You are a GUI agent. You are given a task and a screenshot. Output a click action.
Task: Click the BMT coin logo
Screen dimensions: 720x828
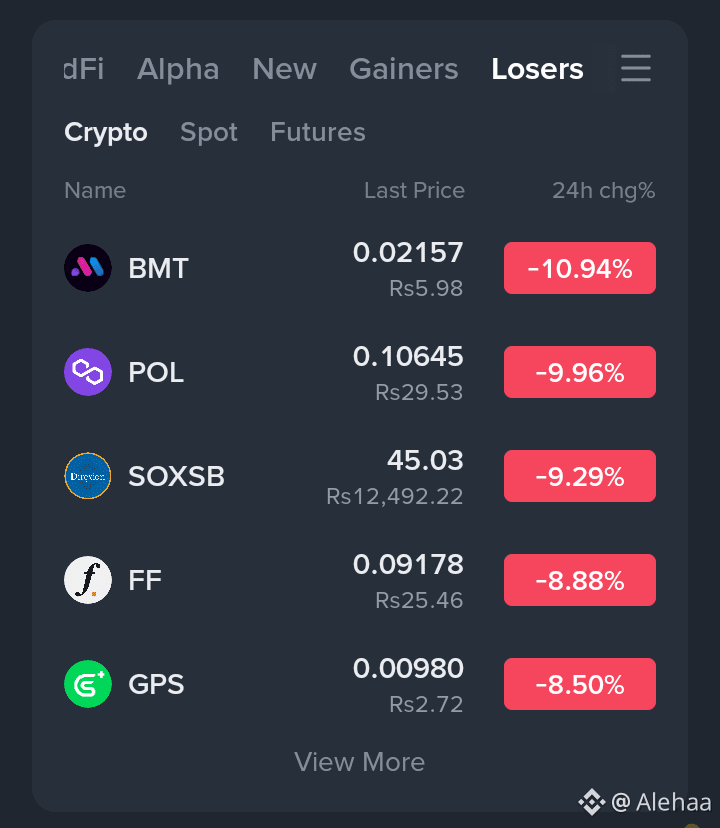point(88,268)
